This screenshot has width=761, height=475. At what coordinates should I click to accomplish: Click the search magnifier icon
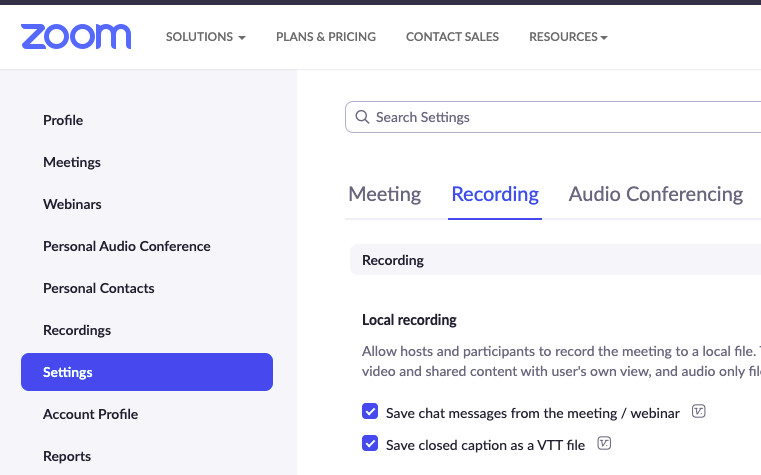coord(362,117)
